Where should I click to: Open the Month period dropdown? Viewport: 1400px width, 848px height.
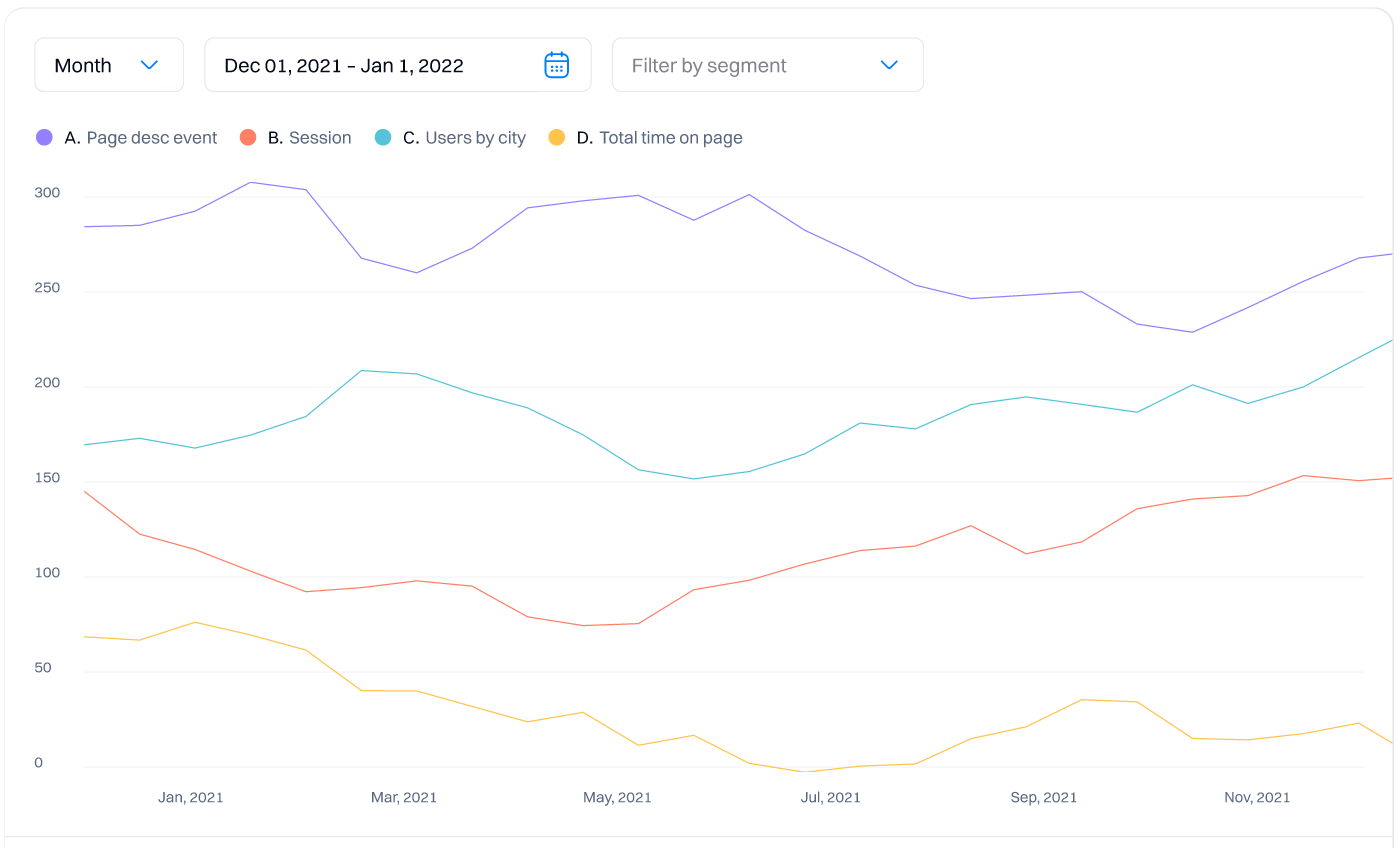click(x=109, y=65)
